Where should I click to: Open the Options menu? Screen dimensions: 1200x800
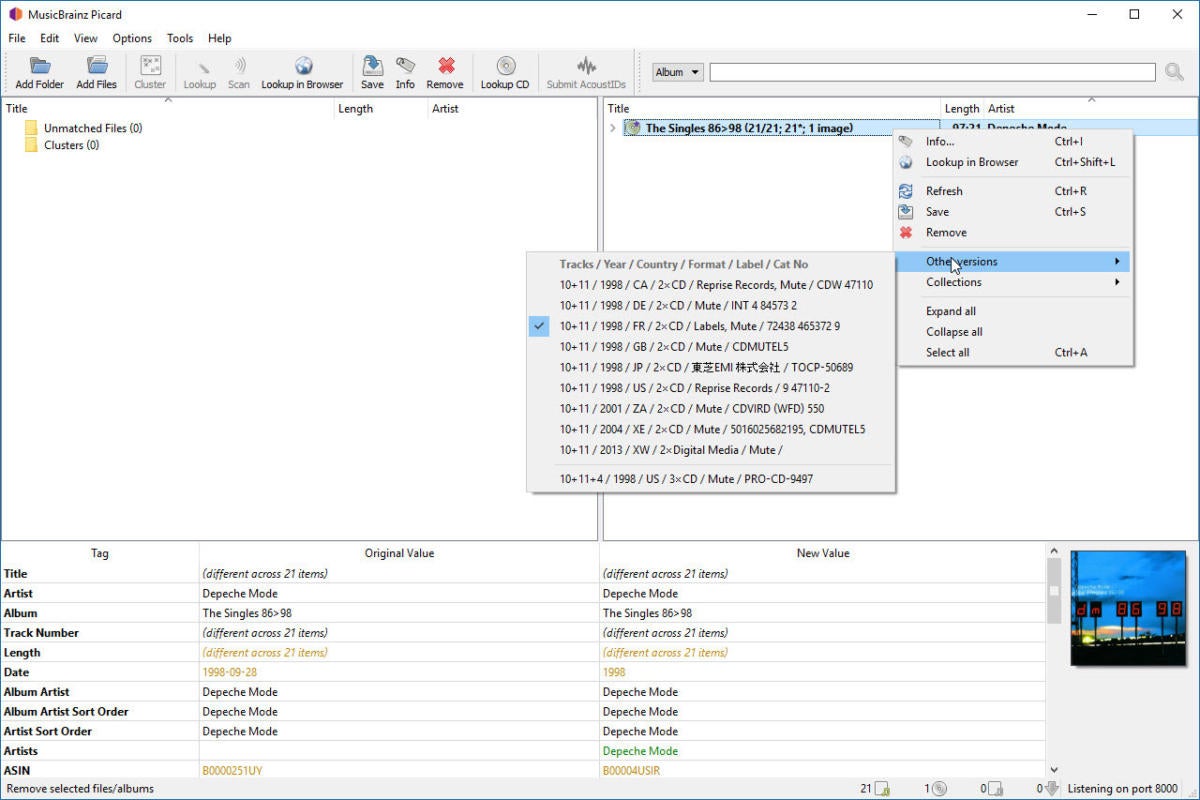[132, 38]
